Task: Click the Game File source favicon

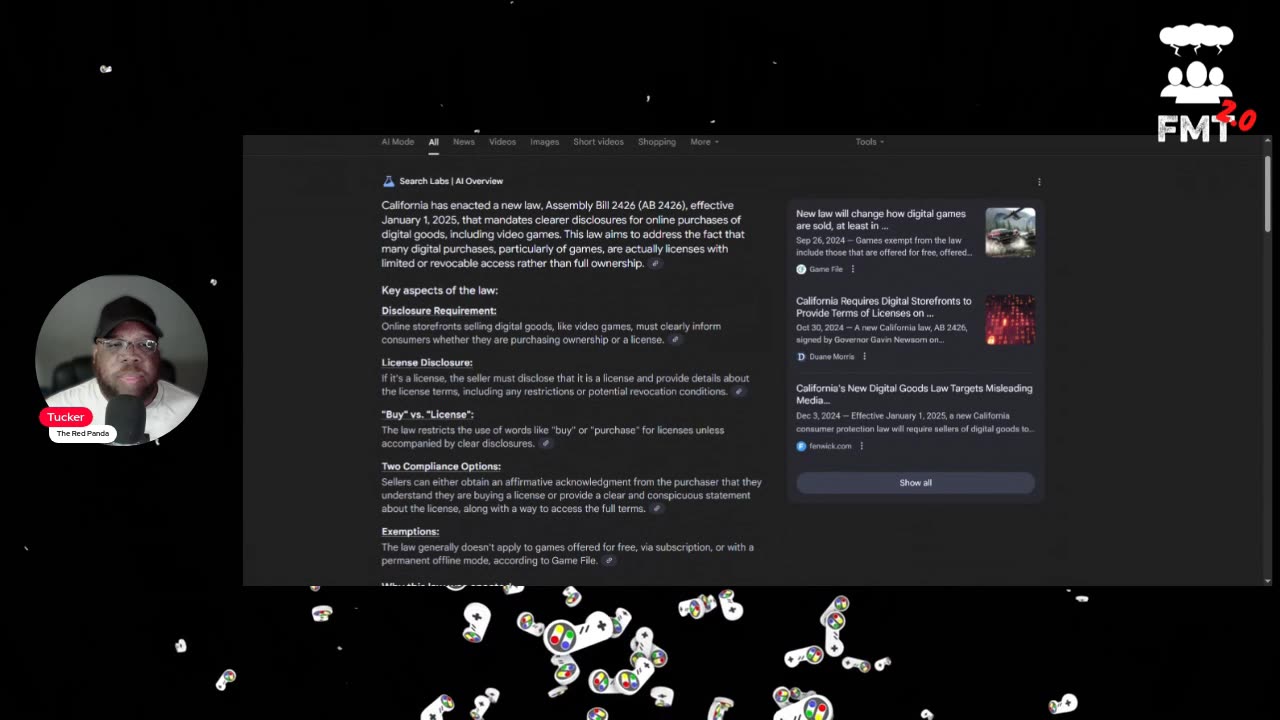Action: (801, 270)
